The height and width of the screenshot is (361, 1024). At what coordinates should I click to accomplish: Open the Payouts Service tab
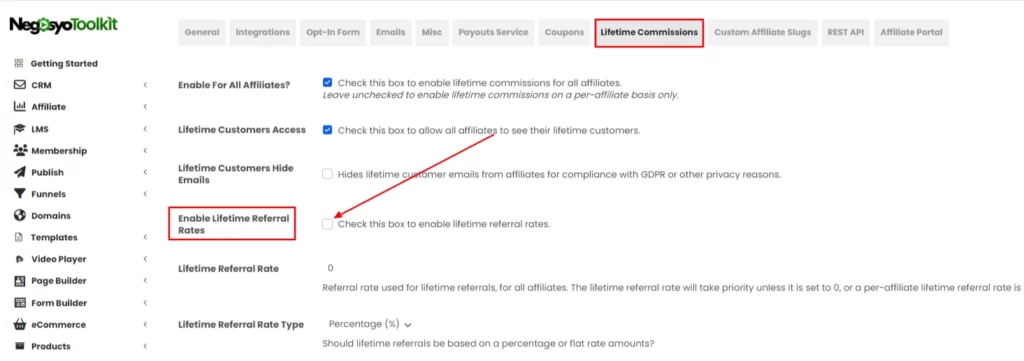click(x=493, y=32)
